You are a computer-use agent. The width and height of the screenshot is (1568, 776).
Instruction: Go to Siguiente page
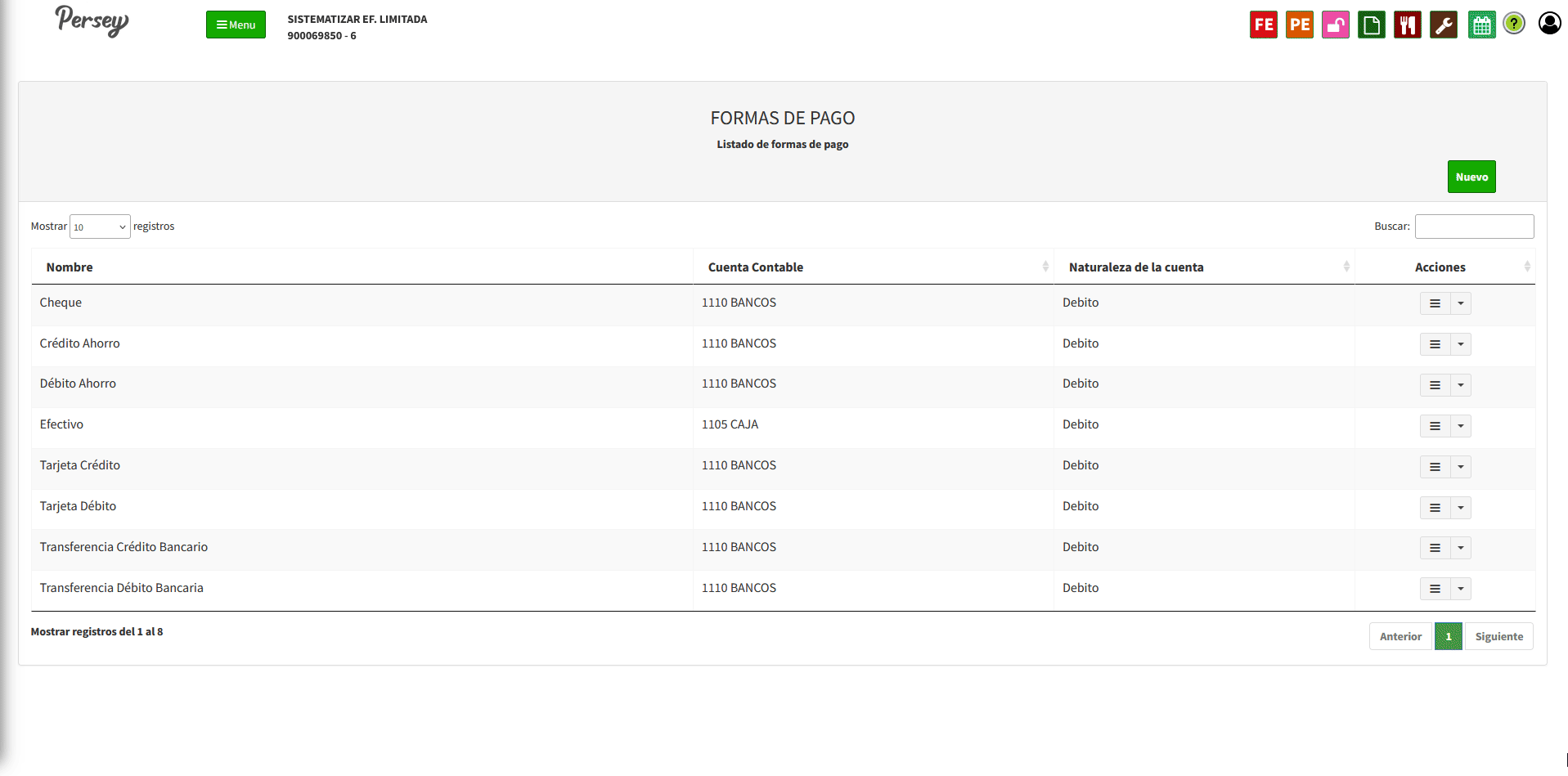click(x=1498, y=636)
